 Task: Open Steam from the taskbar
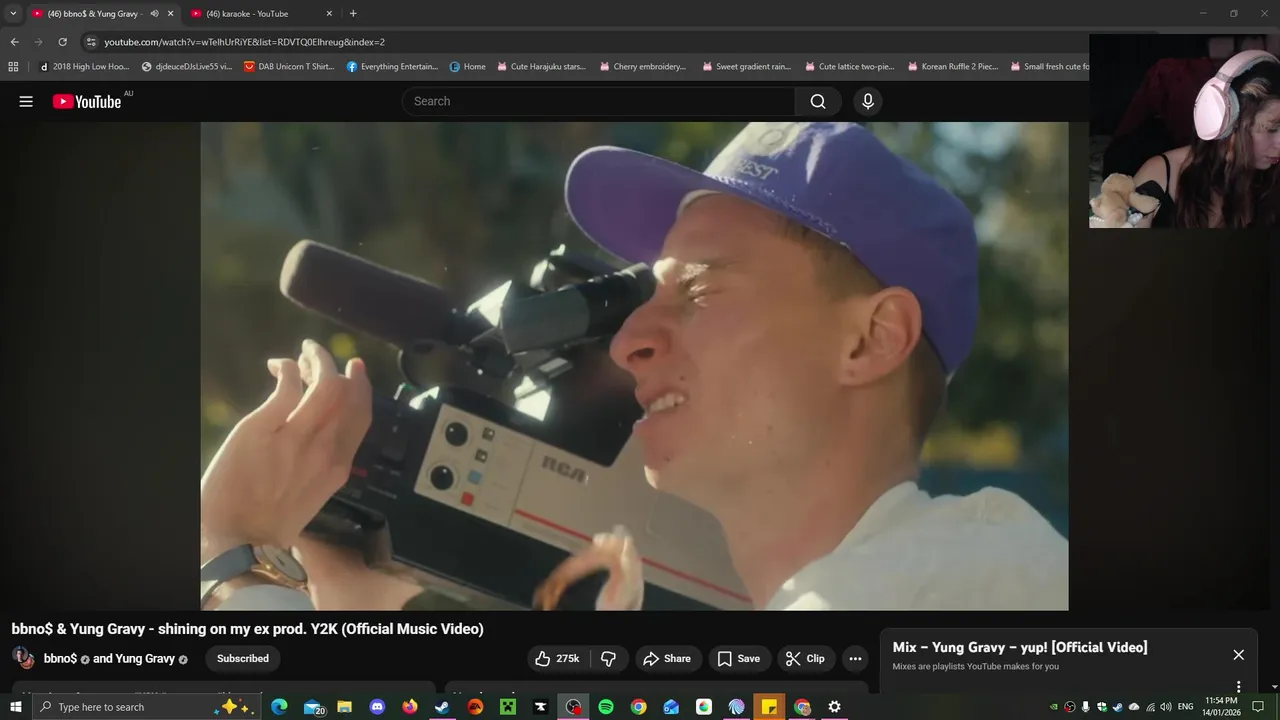pyautogui.click(x=442, y=707)
